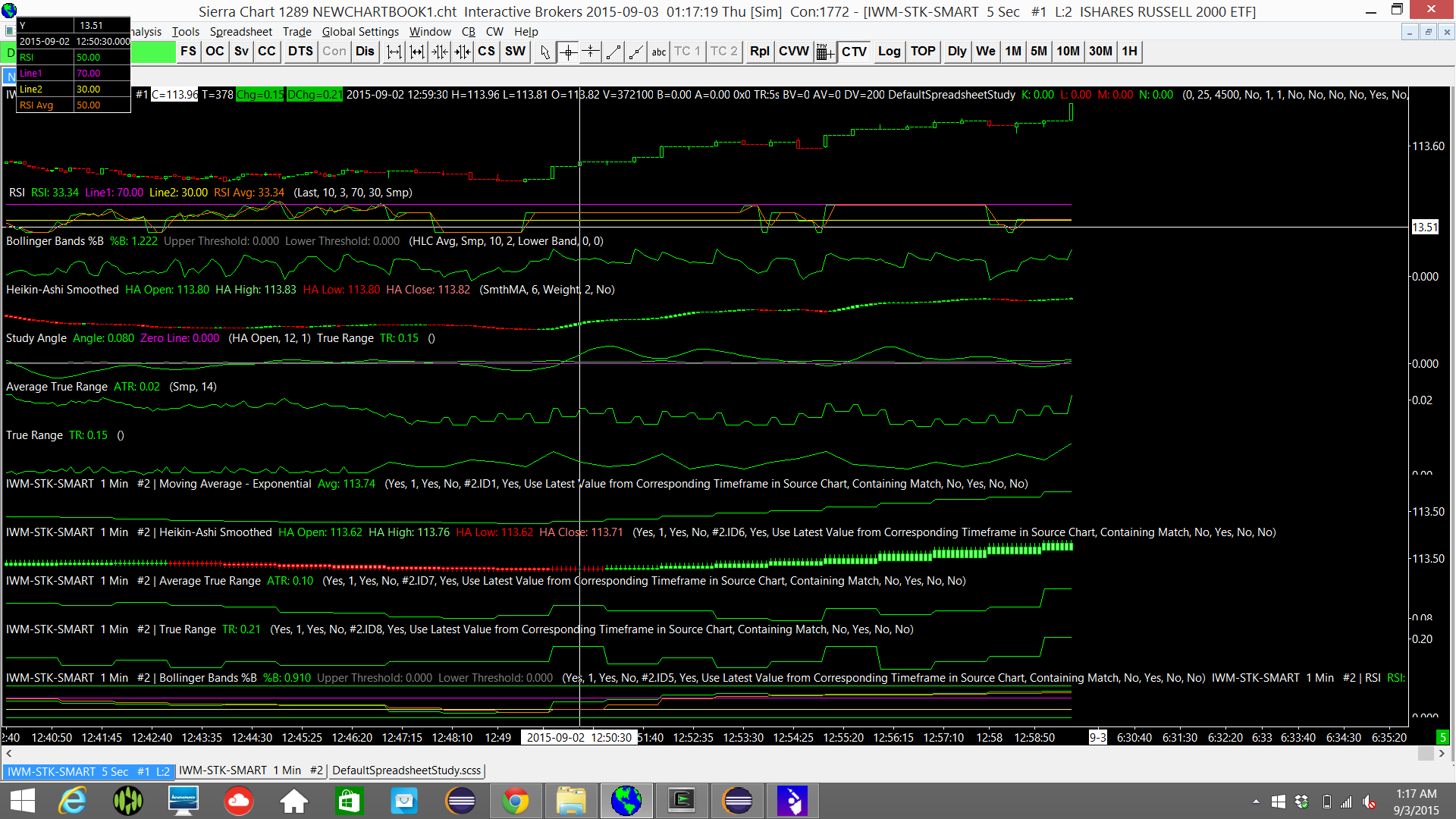The width and height of the screenshot is (1456, 819).
Task: Toggle the DTS toolbar button
Action: 300,52
